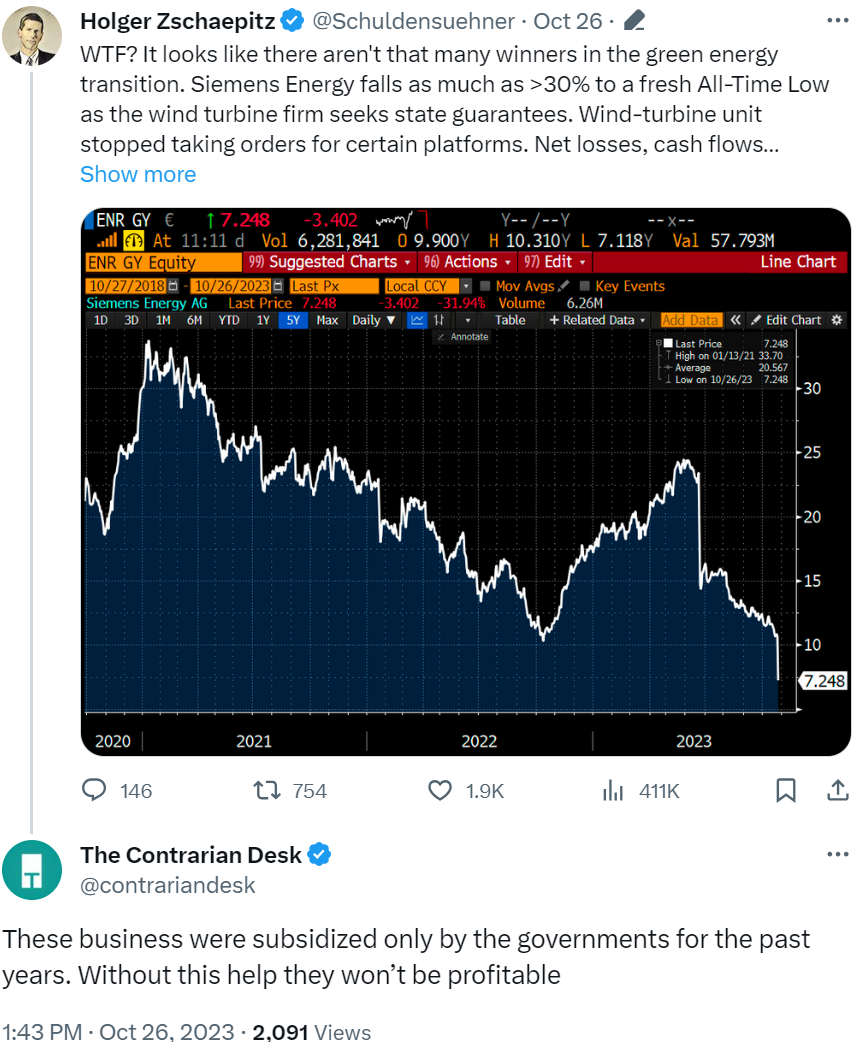The image size is (853, 1042).
Task: Click the ENR GY Equity input field
Action: (x=162, y=262)
